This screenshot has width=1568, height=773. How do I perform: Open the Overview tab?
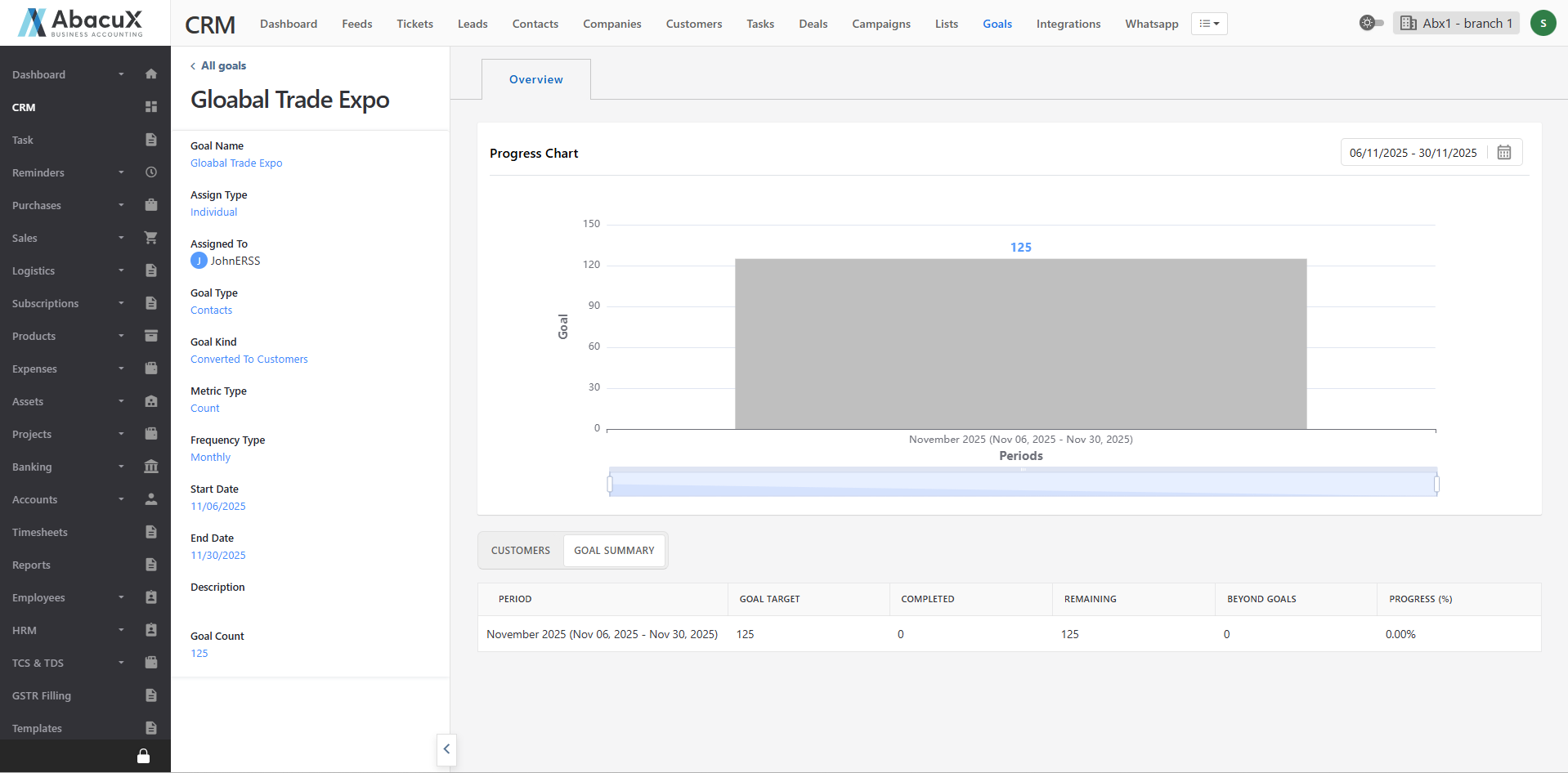coord(535,79)
